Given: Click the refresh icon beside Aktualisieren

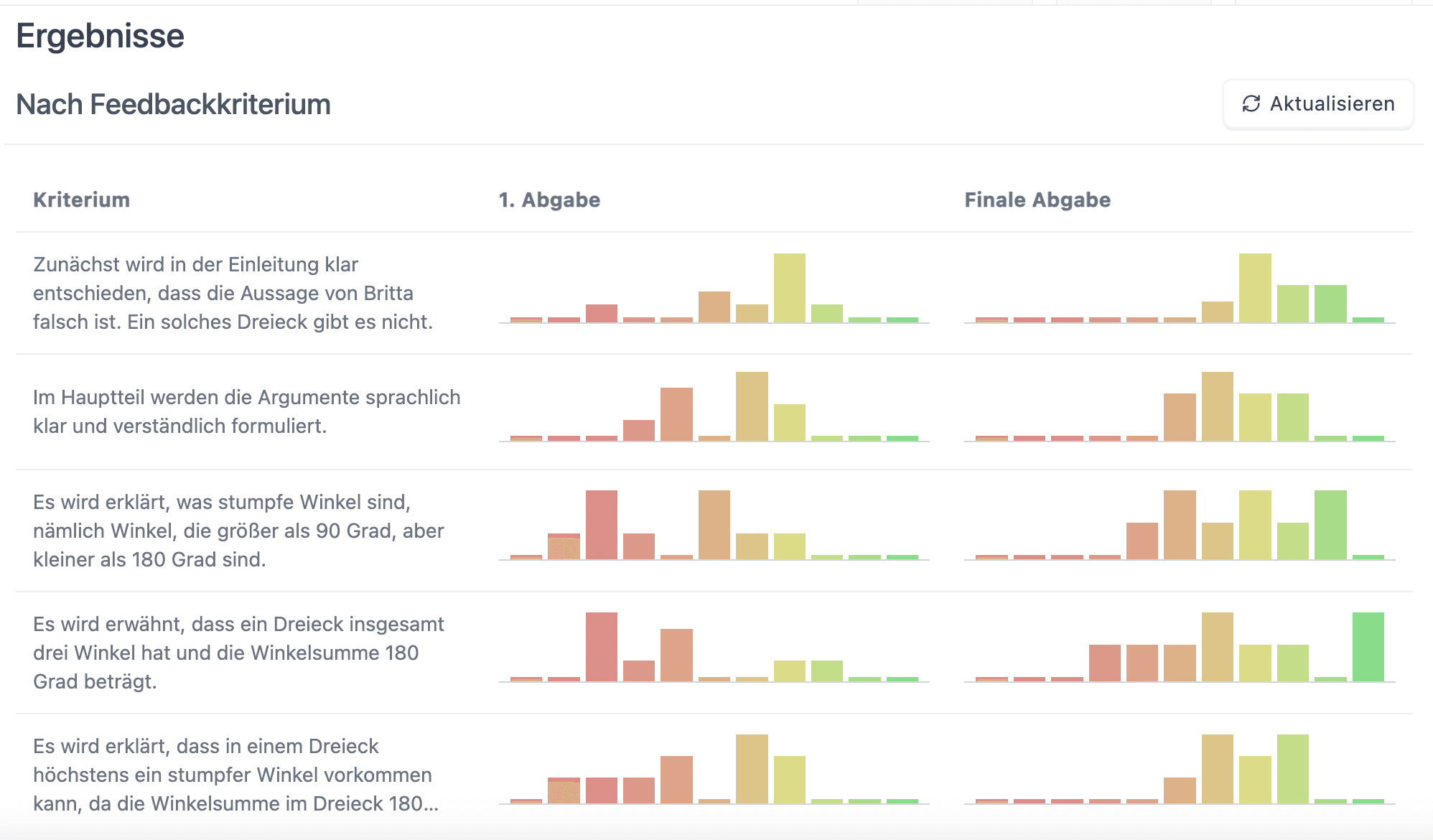Looking at the screenshot, I should 1251,104.
